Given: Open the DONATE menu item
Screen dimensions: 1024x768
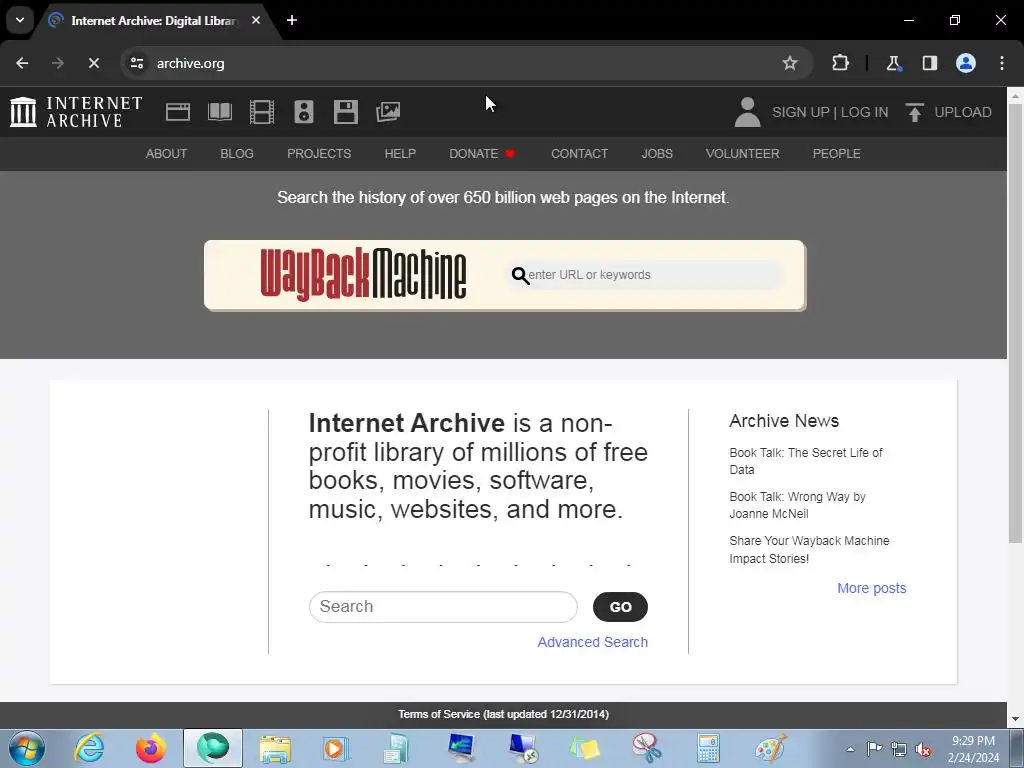Looking at the screenshot, I should 482,153.
